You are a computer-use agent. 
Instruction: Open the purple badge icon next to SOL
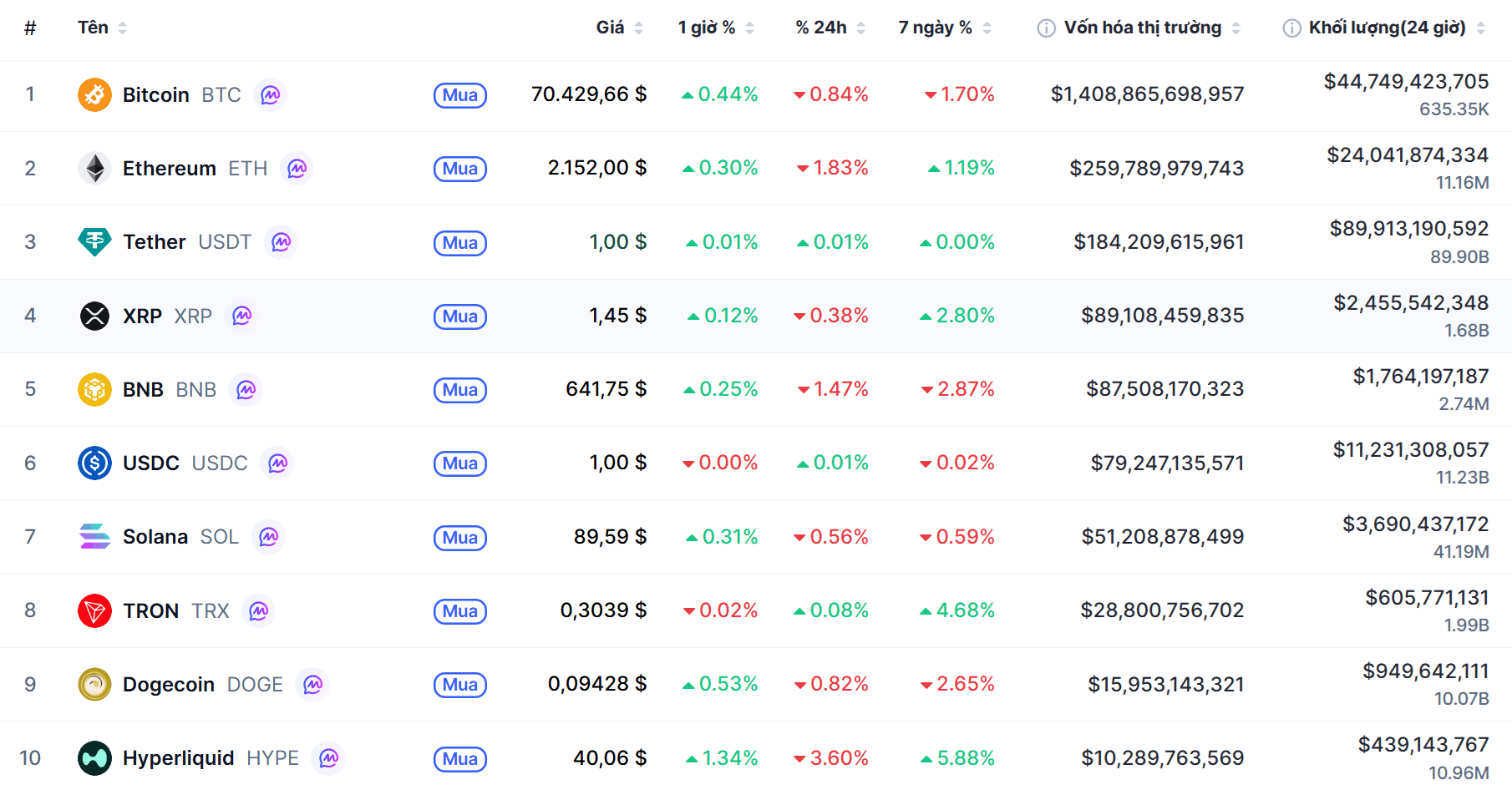(x=268, y=536)
